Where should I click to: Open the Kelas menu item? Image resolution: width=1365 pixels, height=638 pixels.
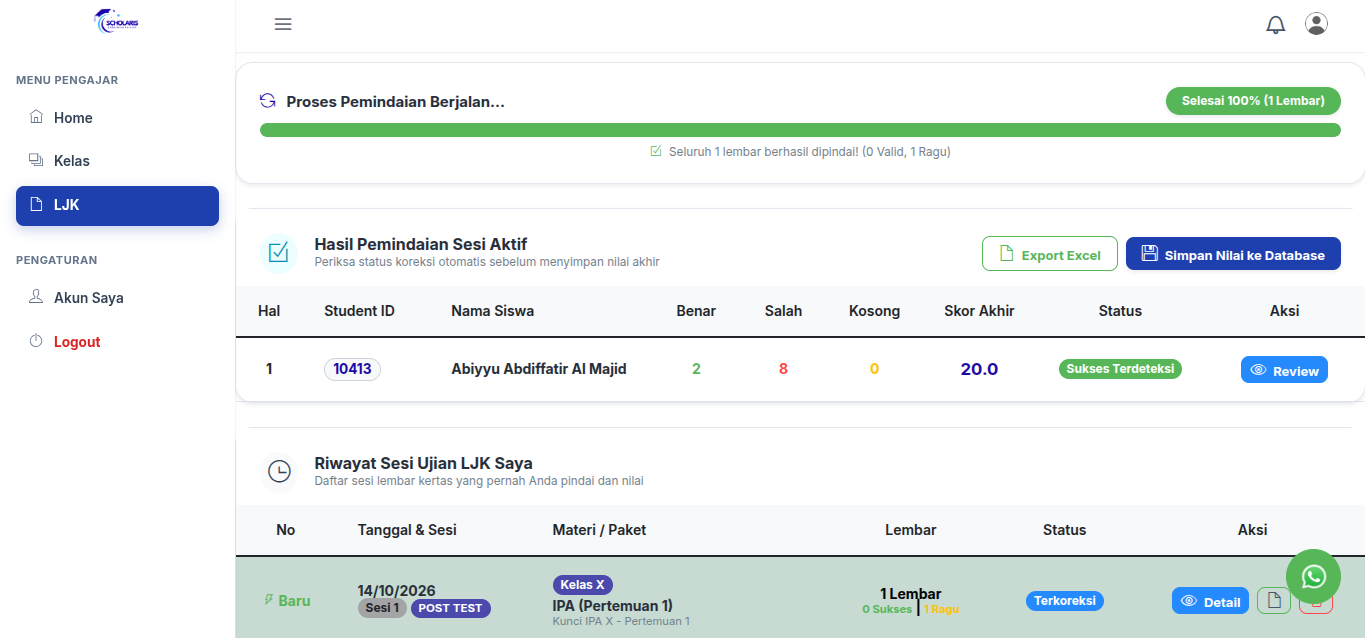pyautogui.click(x=117, y=161)
